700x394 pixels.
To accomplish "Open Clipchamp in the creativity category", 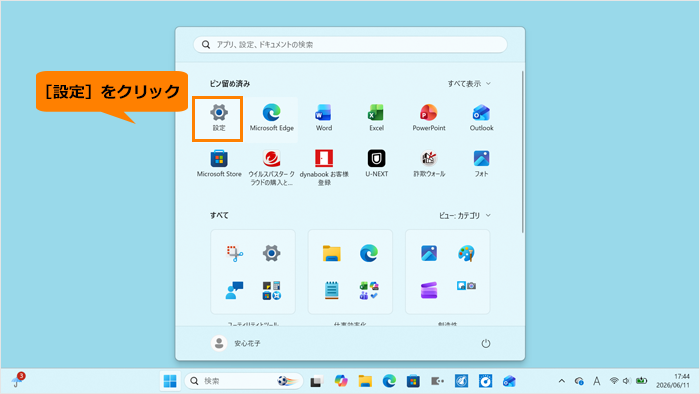I will tap(429, 290).
